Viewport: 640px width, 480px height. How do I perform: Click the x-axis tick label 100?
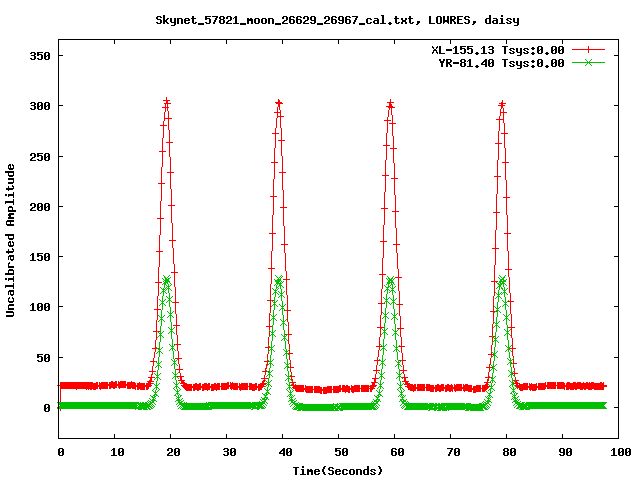coord(621,452)
